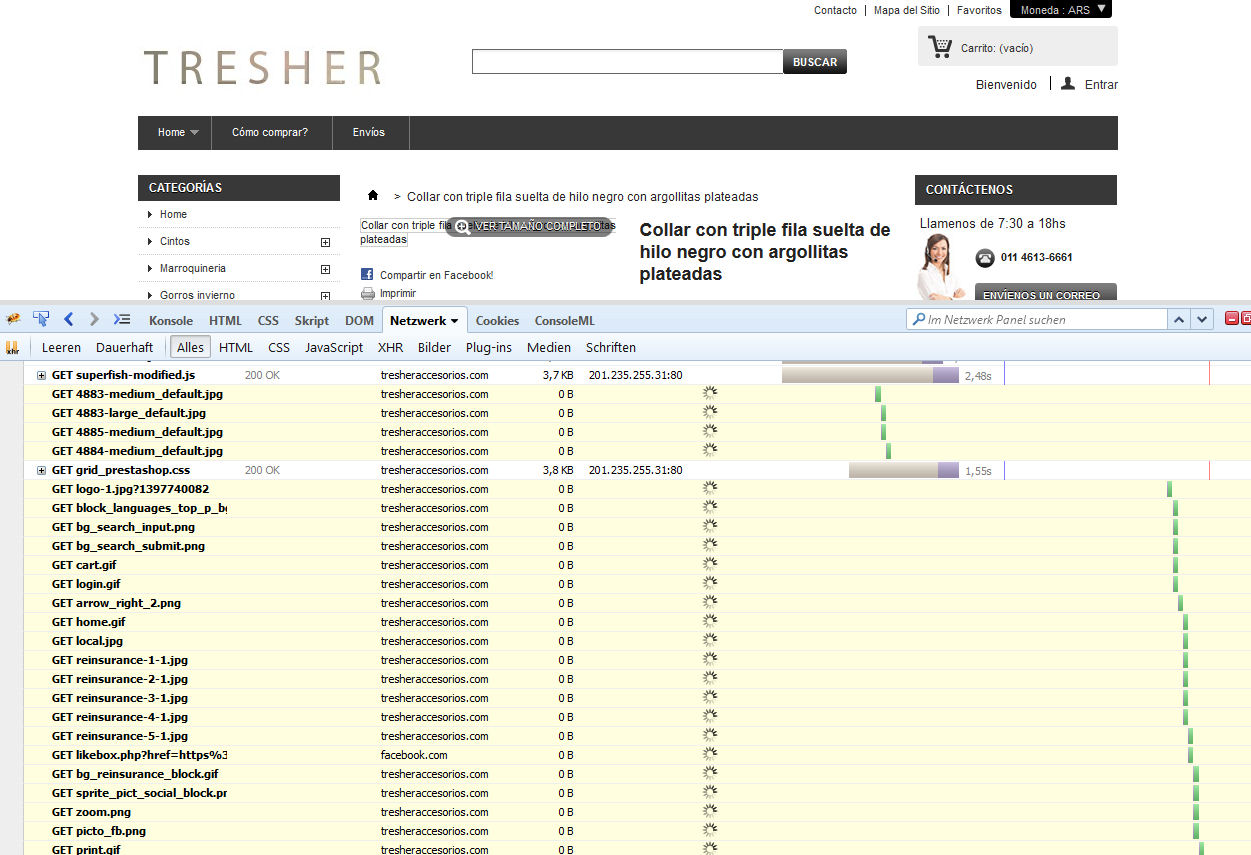The width and height of the screenshot is (1251, 855).
Task: Select the GET likebox.php request row
Action: tap(637, 755)
